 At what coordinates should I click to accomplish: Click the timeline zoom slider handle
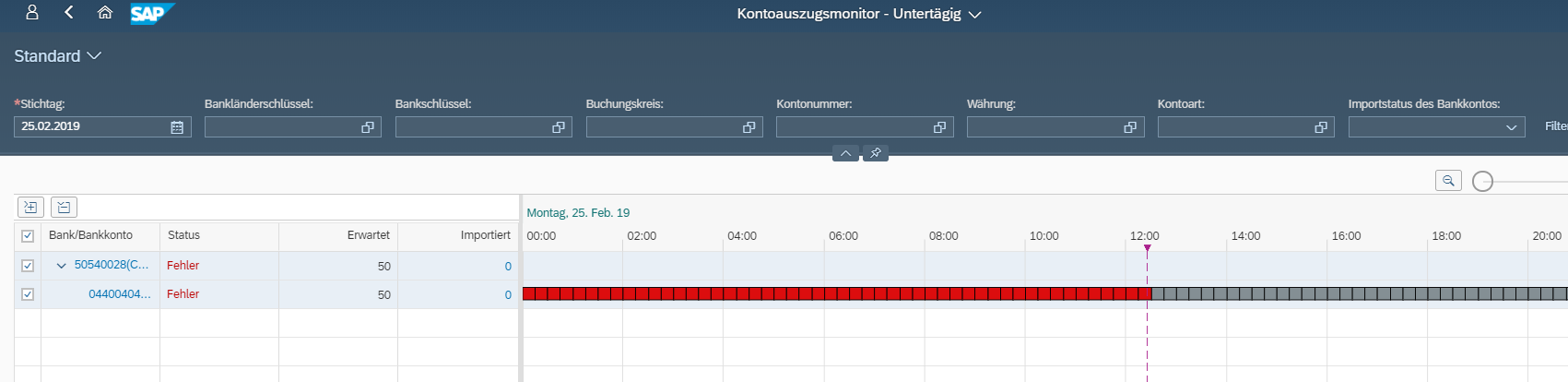1482,182
